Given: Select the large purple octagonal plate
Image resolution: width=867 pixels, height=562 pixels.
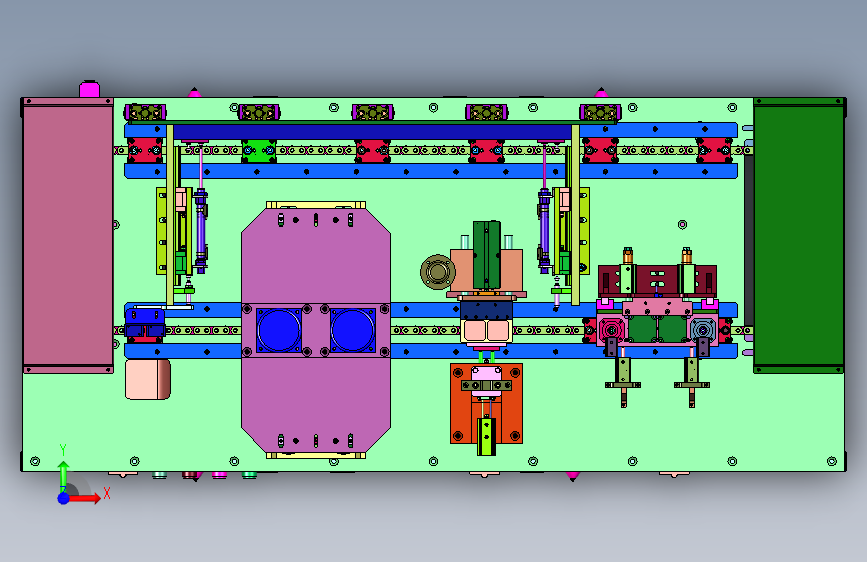Looking at the screenshot, I should 316,330.
